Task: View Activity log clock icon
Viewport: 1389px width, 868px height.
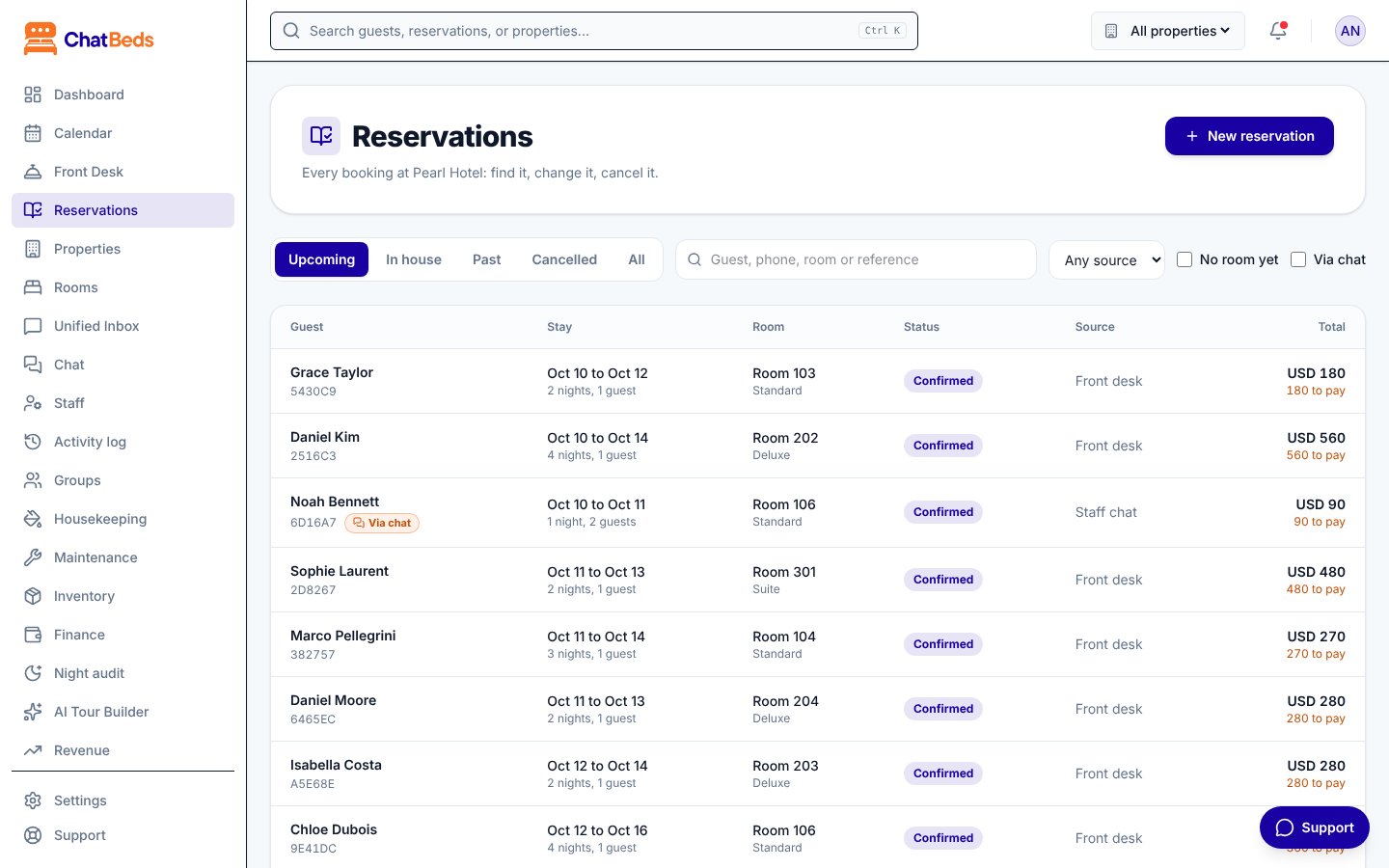Action: (33, 442)
